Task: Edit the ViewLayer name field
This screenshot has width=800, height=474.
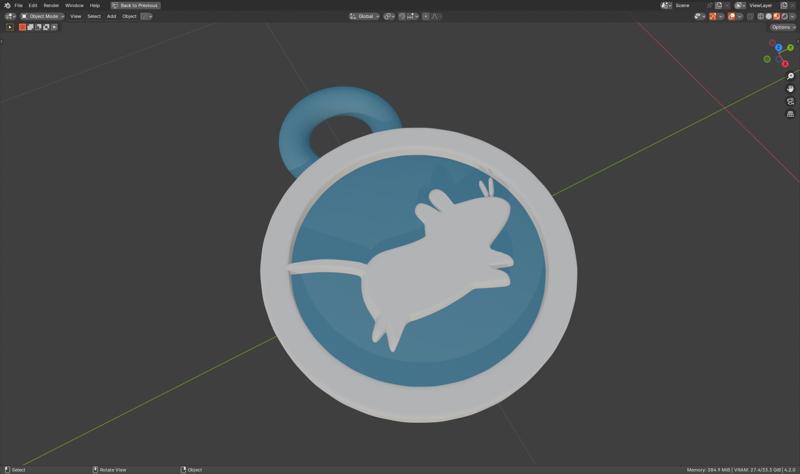Action: [762, 5]
